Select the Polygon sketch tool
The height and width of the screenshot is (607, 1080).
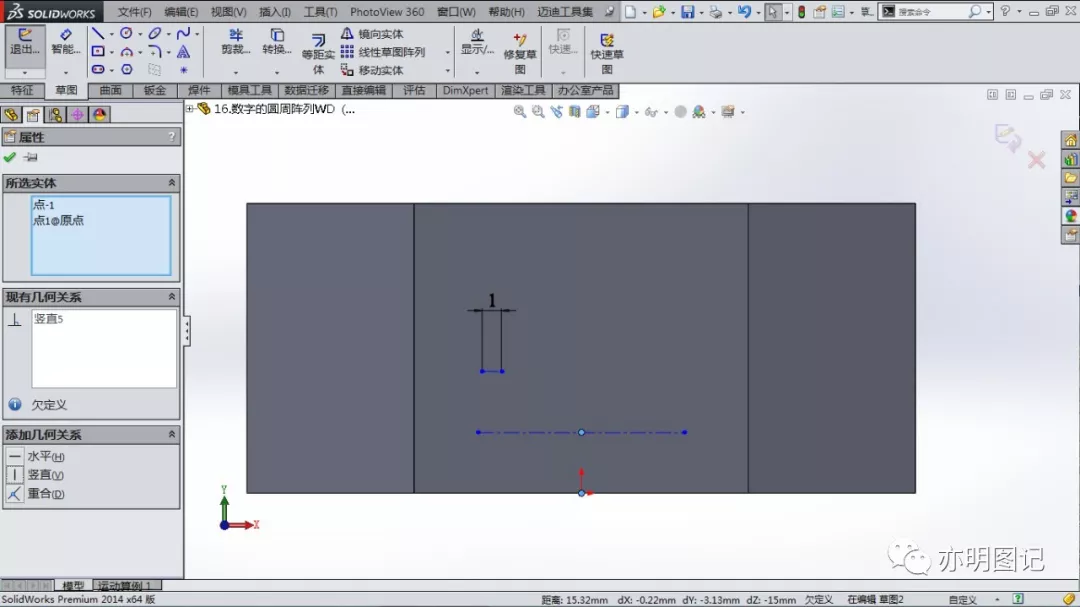(x=127, y=70)
